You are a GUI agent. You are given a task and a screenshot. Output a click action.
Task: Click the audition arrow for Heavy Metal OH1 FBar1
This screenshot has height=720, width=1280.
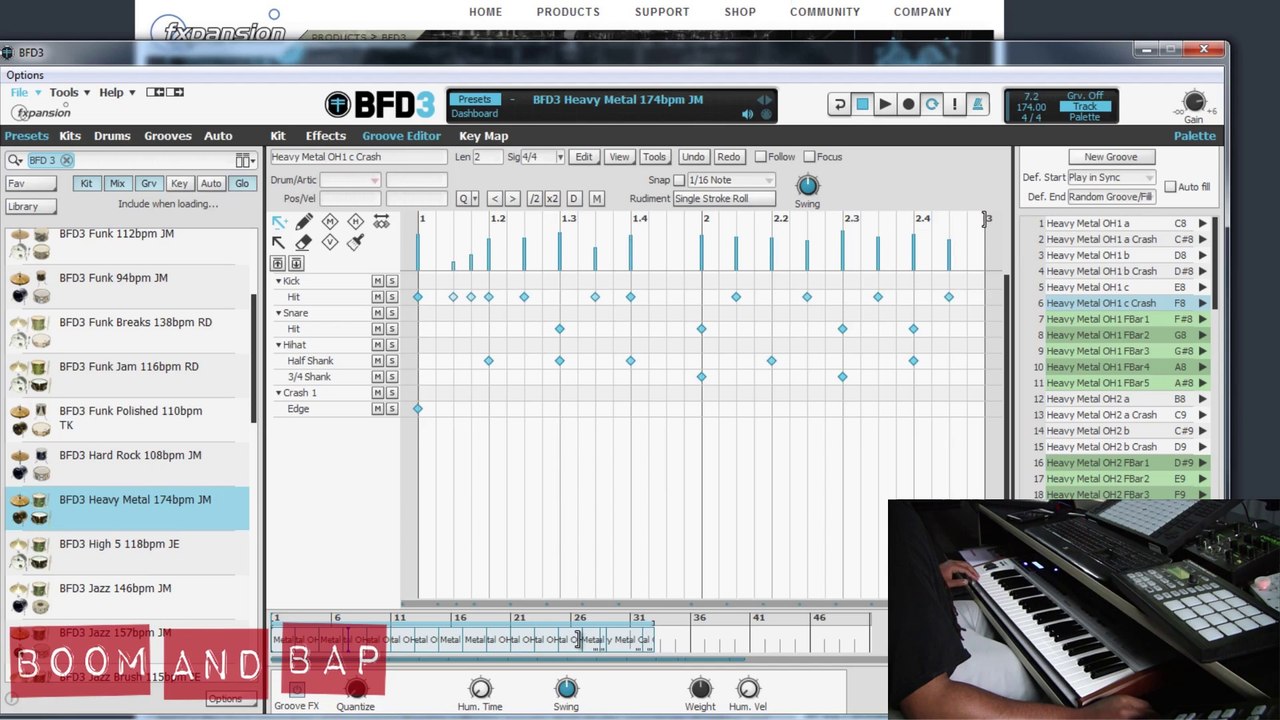tap(1202, 319)
